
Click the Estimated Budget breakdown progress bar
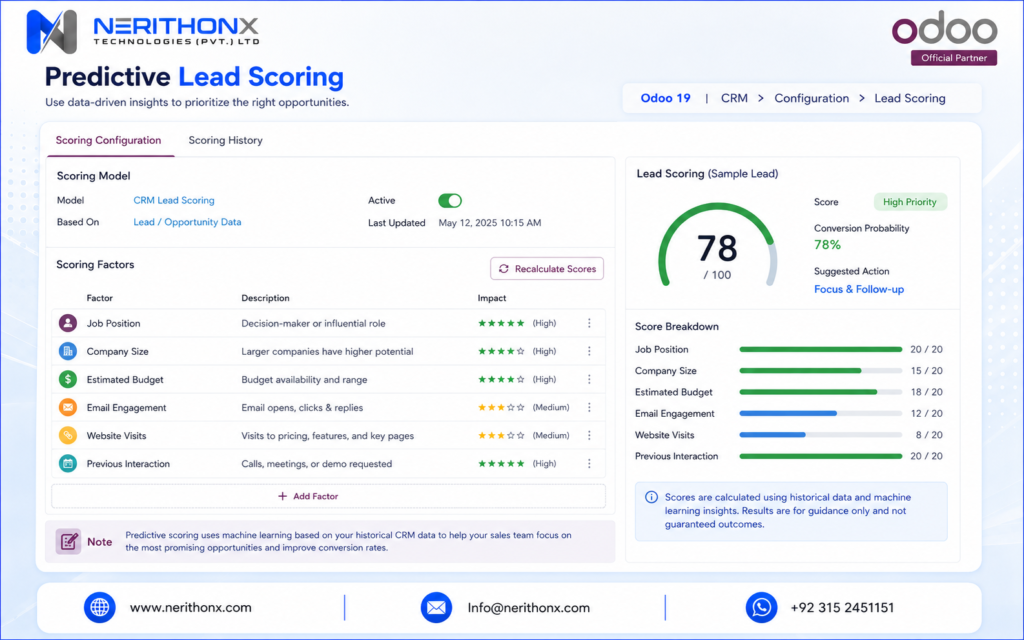820,392
